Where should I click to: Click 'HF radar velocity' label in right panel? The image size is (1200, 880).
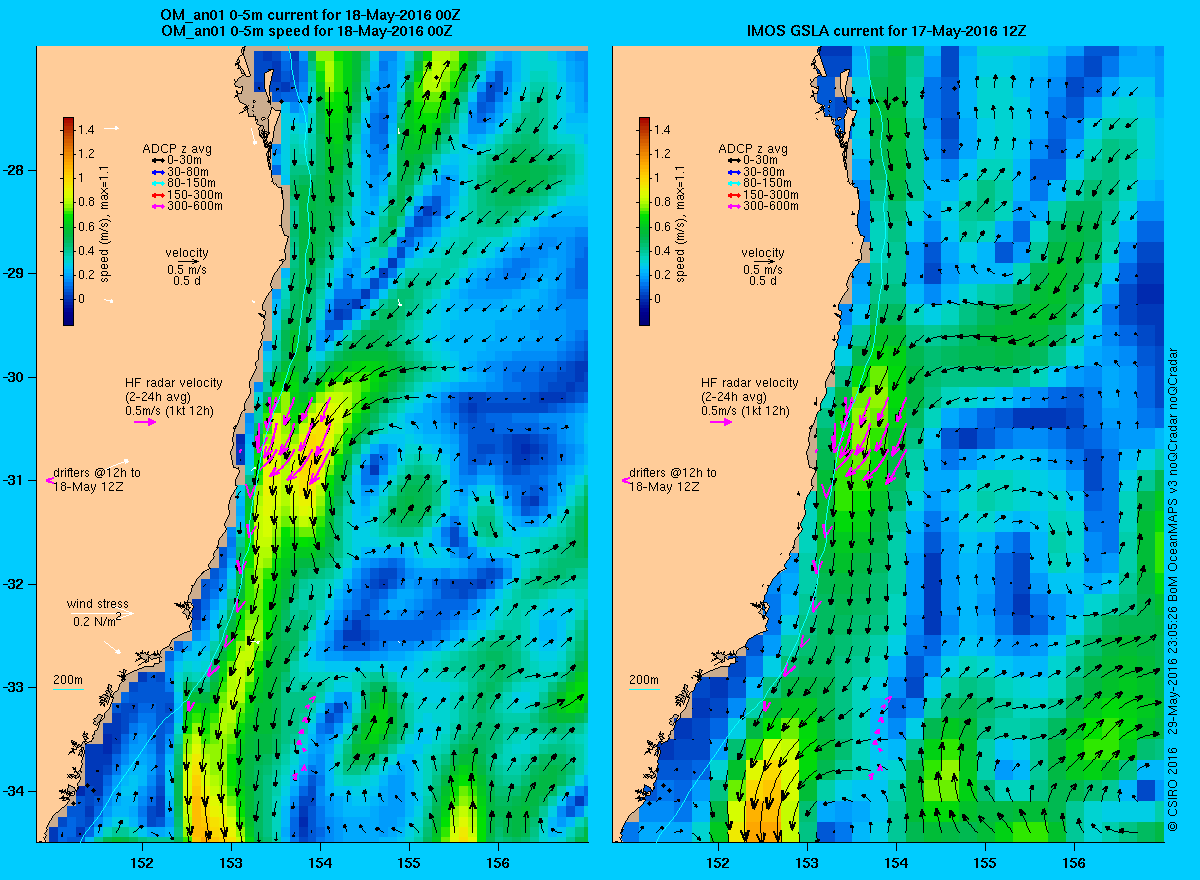(750, 383)
